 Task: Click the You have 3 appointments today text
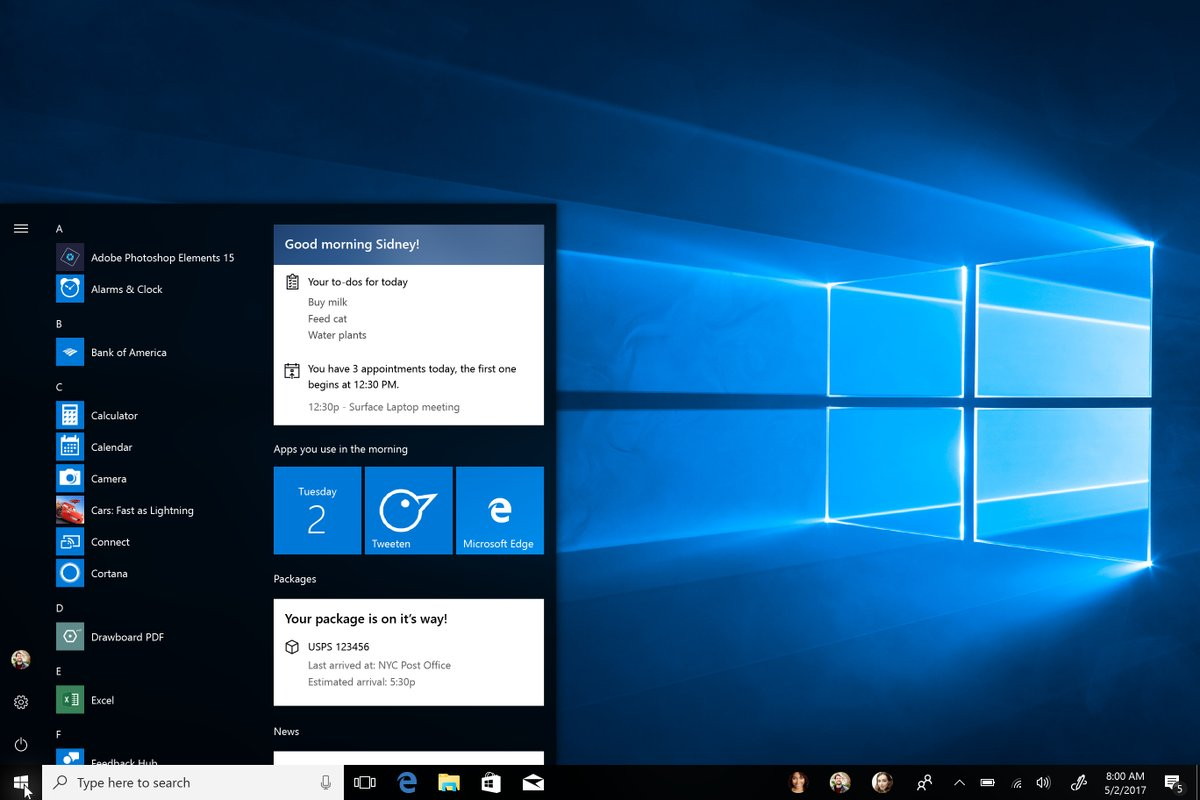(x=412, y=376)
